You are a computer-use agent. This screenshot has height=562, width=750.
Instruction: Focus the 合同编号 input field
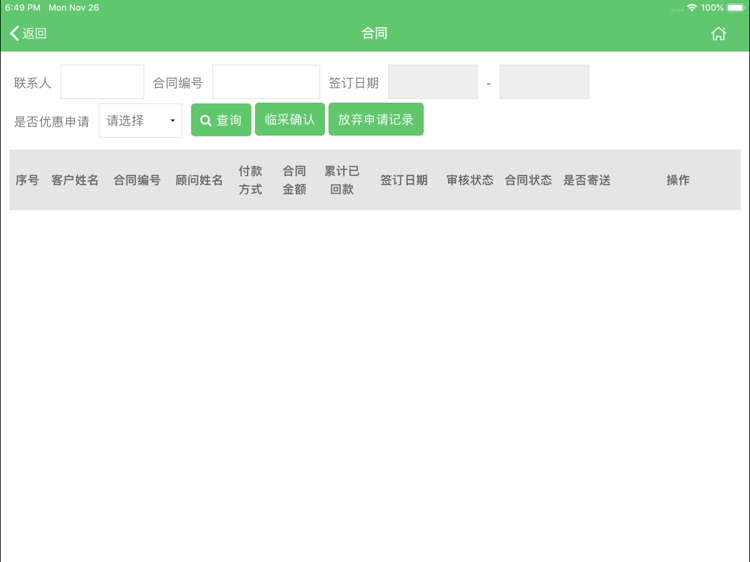coord(266,82)
